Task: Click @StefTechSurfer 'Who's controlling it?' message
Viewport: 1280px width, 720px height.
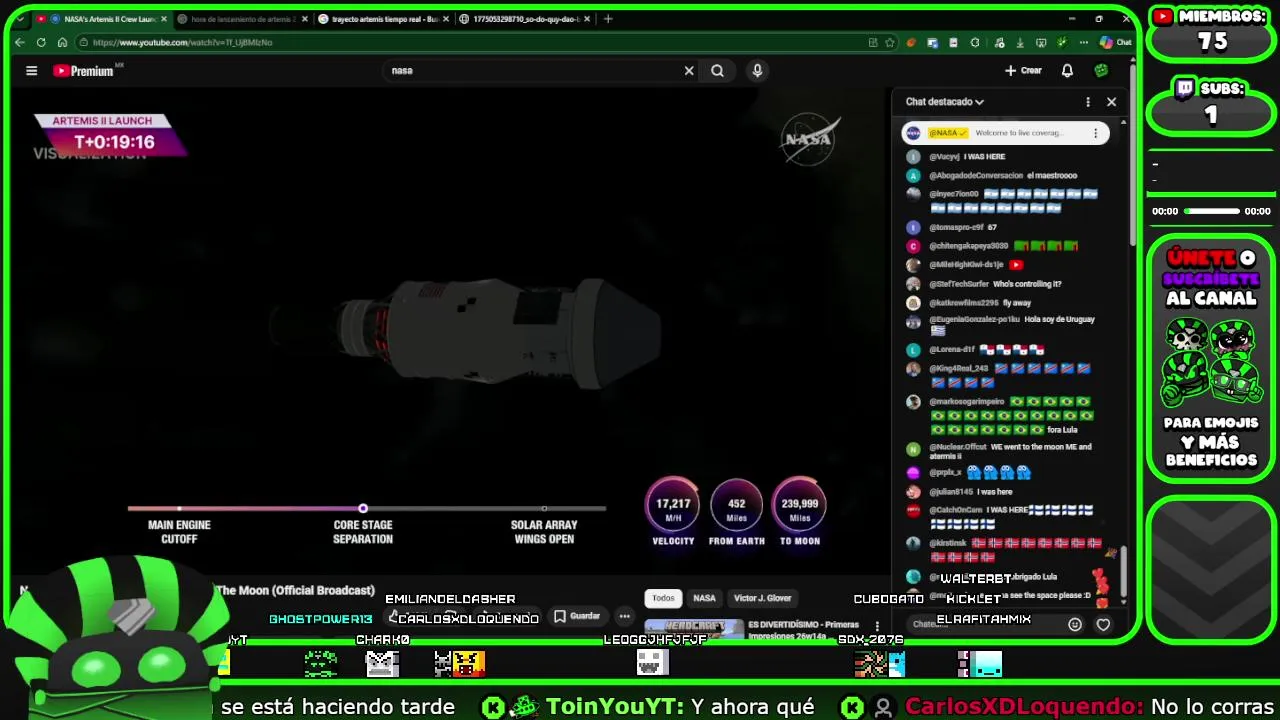Action: click(x=985, y=284)
